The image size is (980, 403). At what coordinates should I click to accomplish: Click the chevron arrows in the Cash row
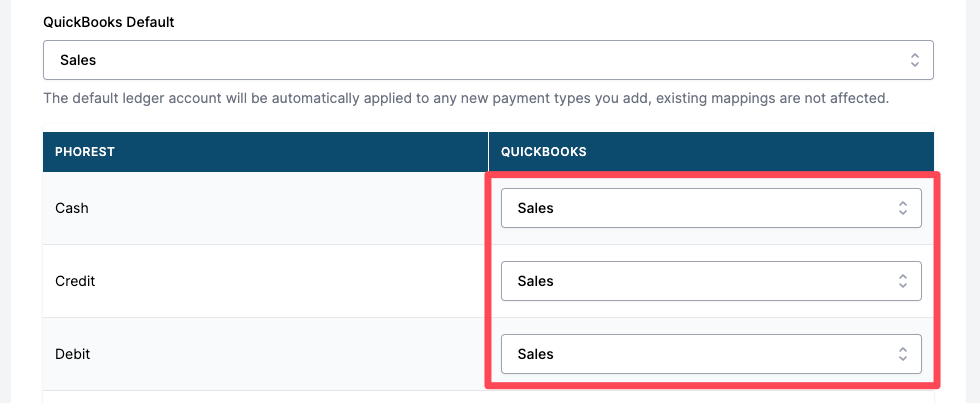[902, 208]
